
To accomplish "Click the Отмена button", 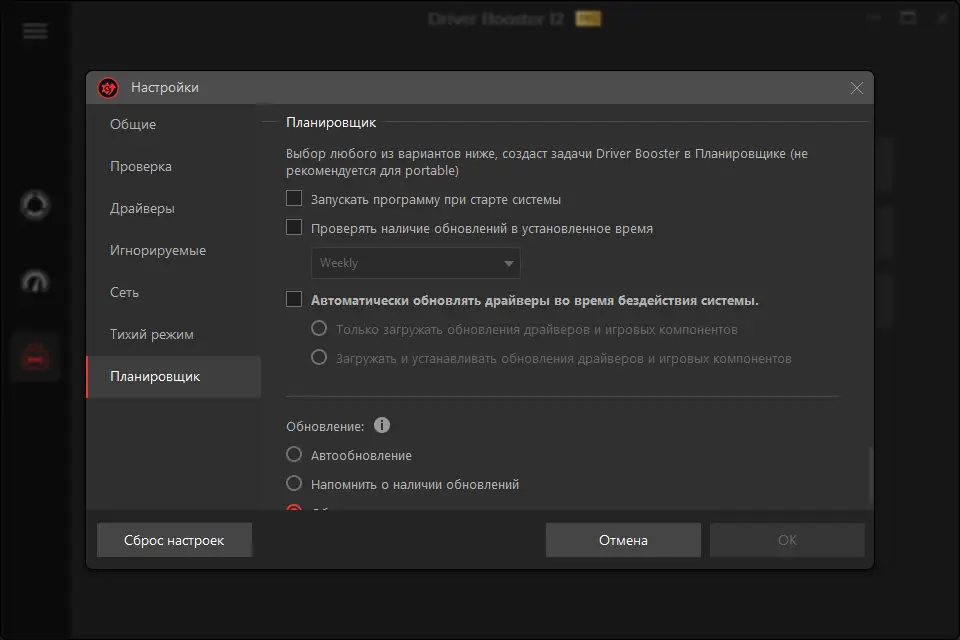I will pyautogui.click(x=622, y=539).
